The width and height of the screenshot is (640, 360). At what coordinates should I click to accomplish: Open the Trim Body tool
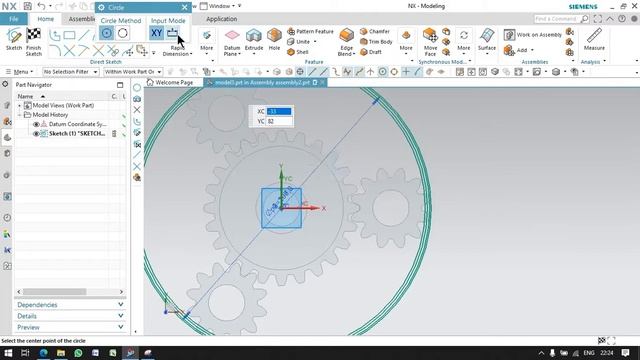click(x=376, y=42)
